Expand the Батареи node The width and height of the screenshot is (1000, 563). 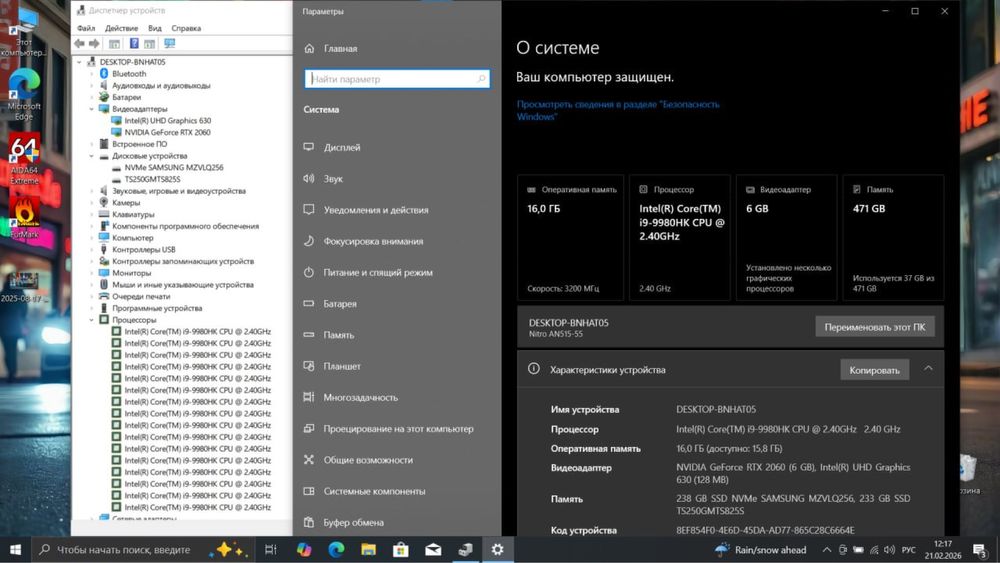coord(91,98)
